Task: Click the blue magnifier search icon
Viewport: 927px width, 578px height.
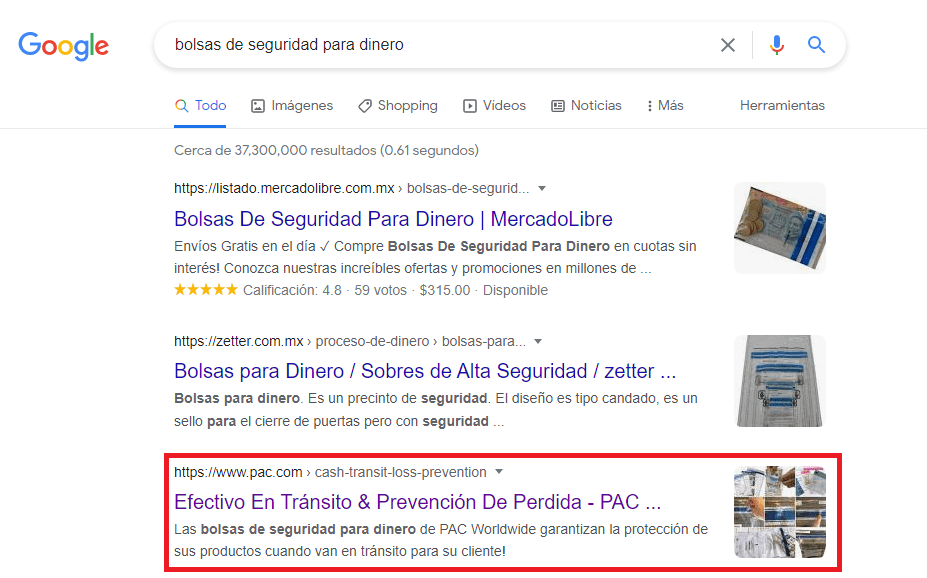Action: pos(817,45)
